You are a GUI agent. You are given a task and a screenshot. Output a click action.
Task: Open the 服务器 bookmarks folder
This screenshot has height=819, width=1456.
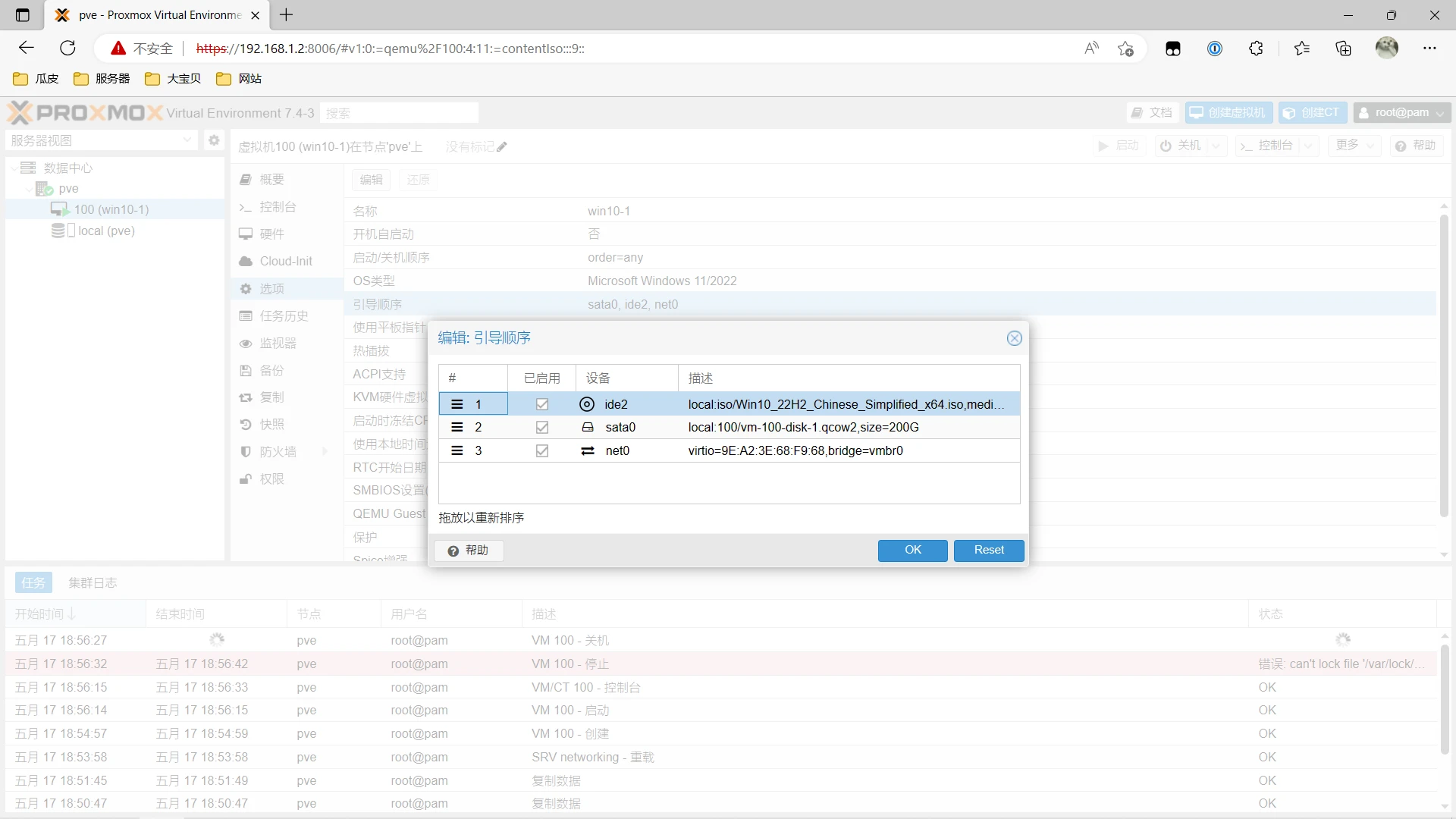pos(102,79)
